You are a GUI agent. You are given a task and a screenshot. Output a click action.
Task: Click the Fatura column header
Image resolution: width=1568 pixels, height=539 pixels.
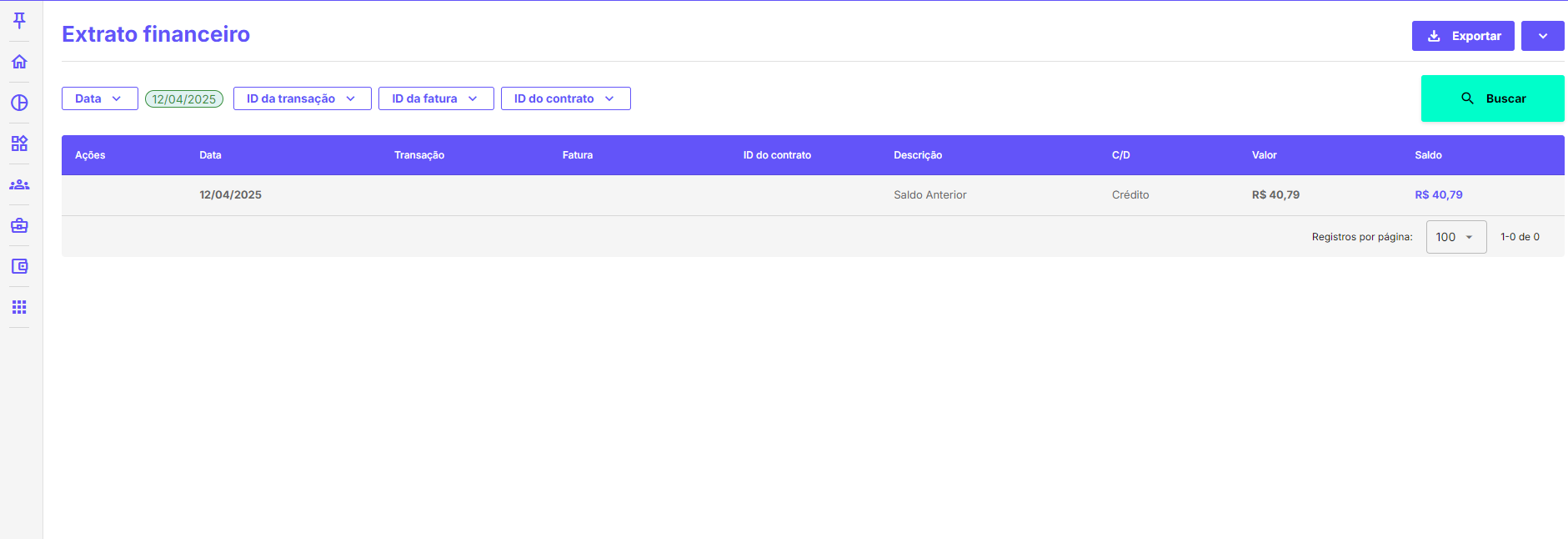click(578, 155)
